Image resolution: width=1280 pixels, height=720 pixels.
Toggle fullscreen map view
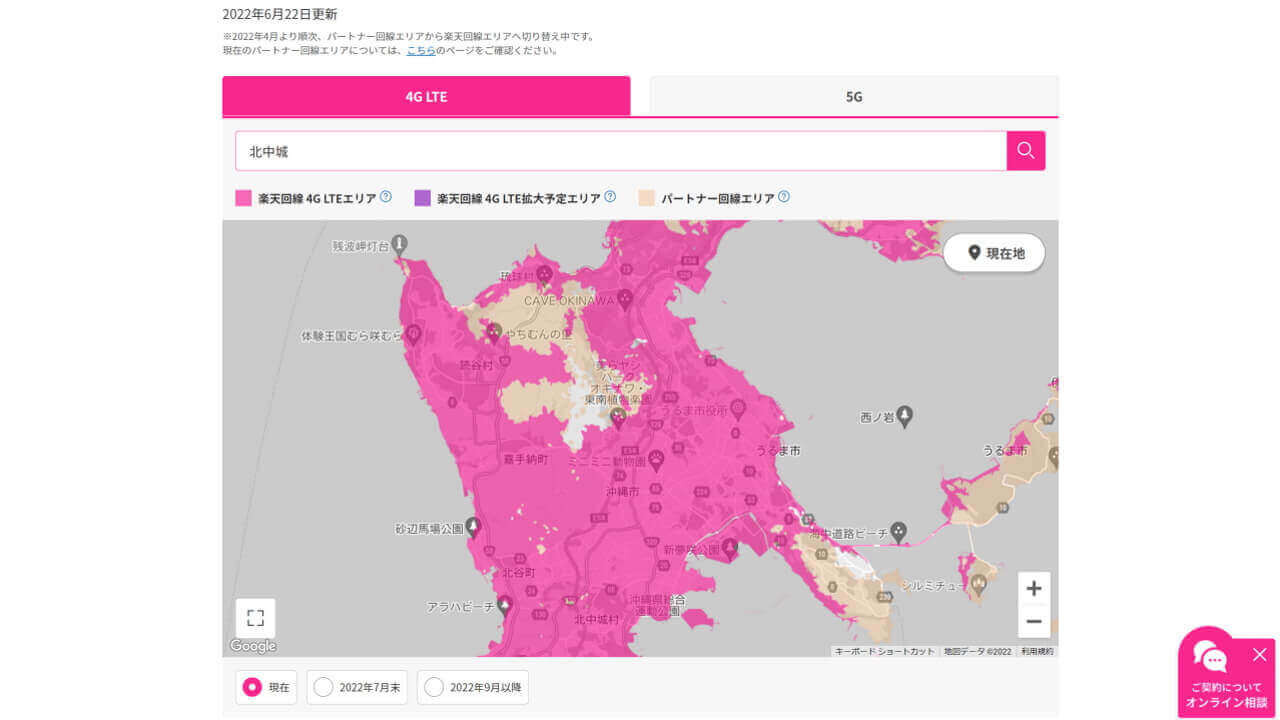pyautogui.click(x=255, y=618)
